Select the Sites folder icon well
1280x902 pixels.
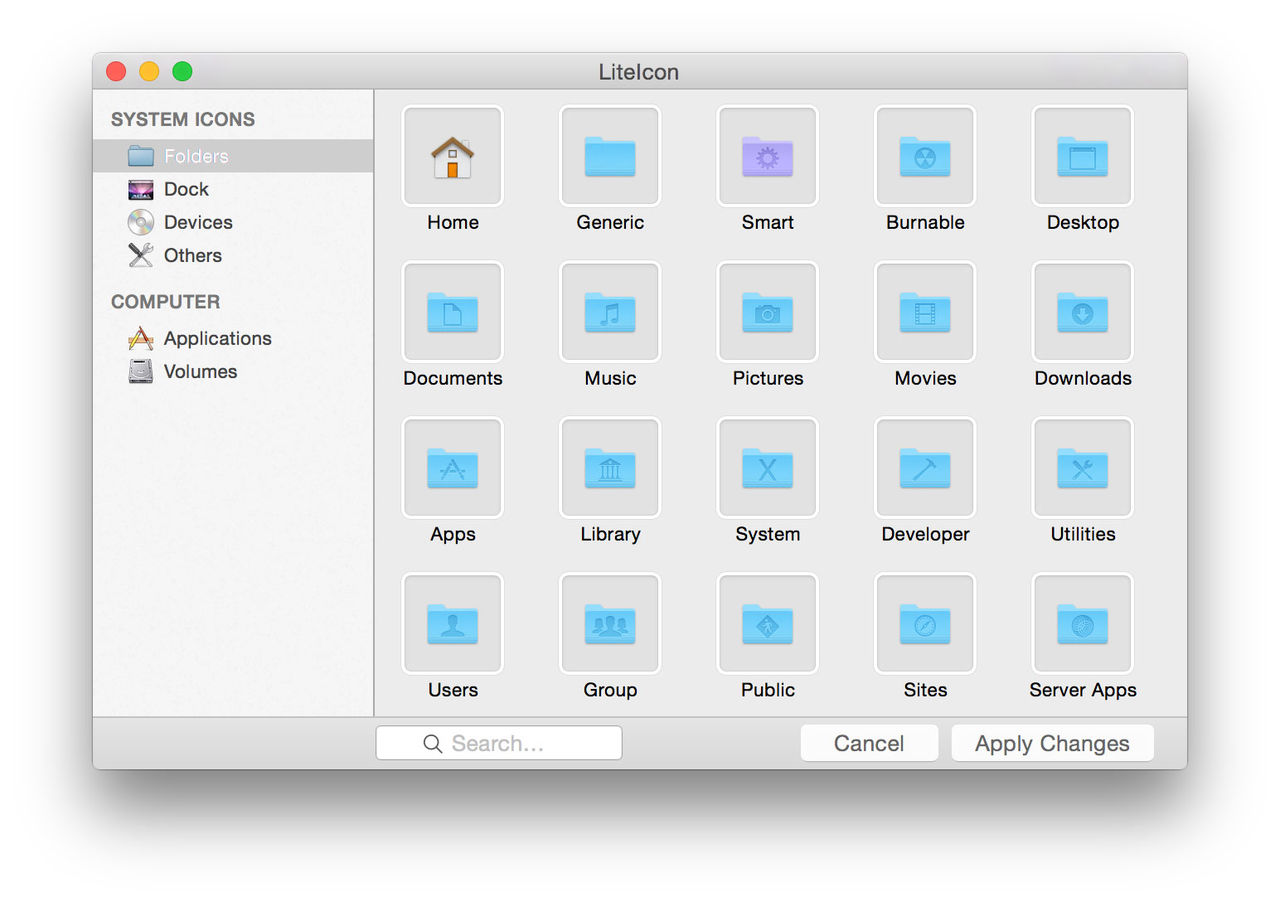pyautogui.click(x=925, y=624)
